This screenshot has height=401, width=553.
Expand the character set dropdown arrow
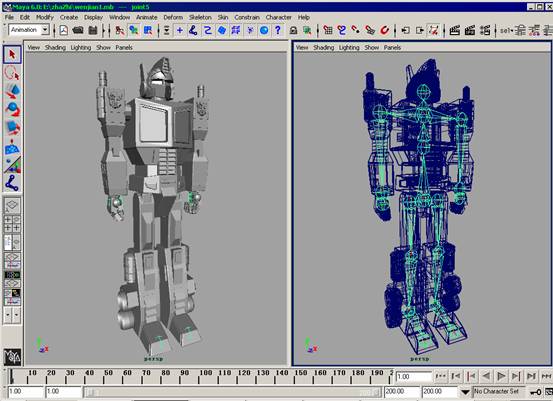point(465,392)
